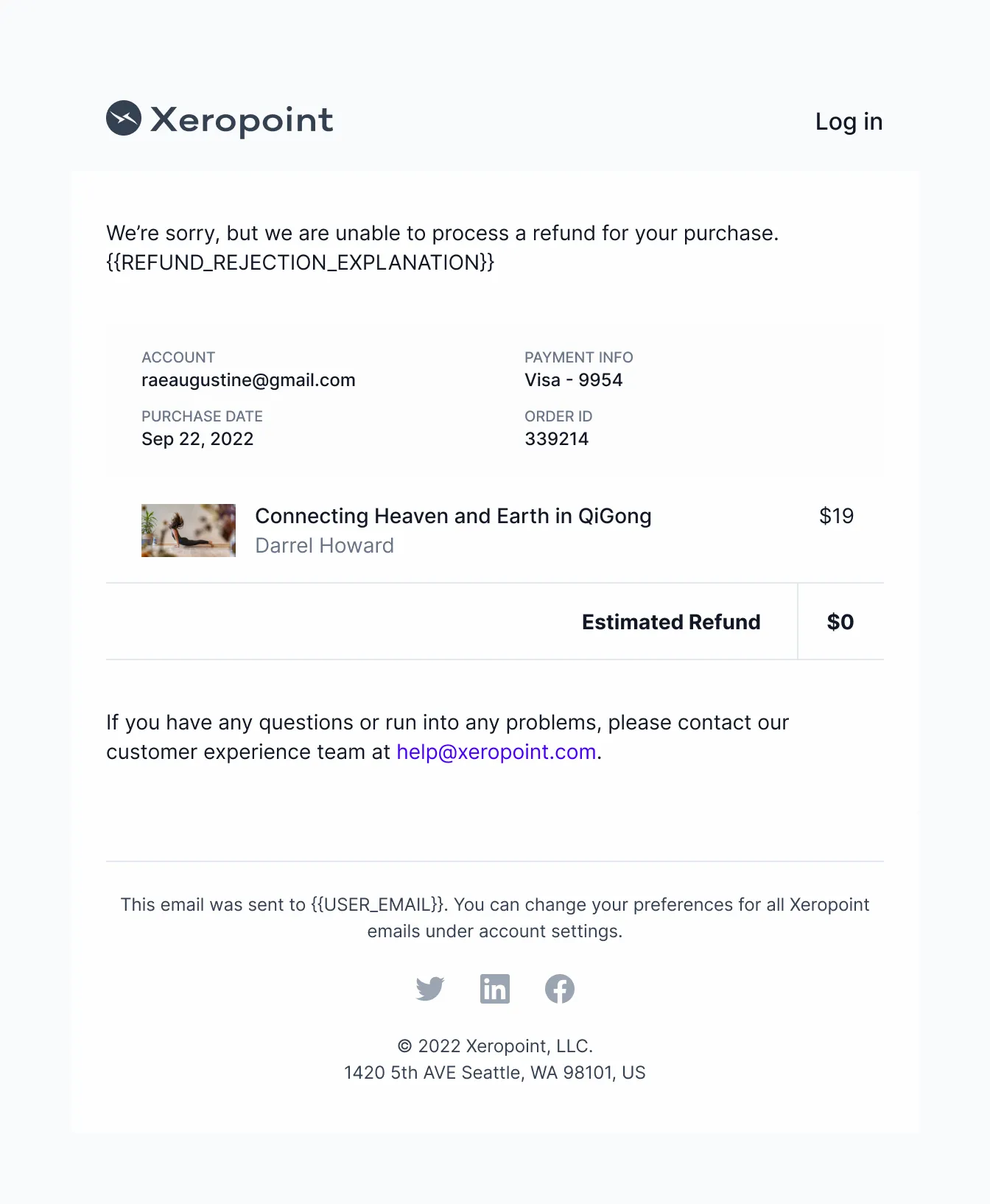Click the order ID 339214

tap(557, 439)
